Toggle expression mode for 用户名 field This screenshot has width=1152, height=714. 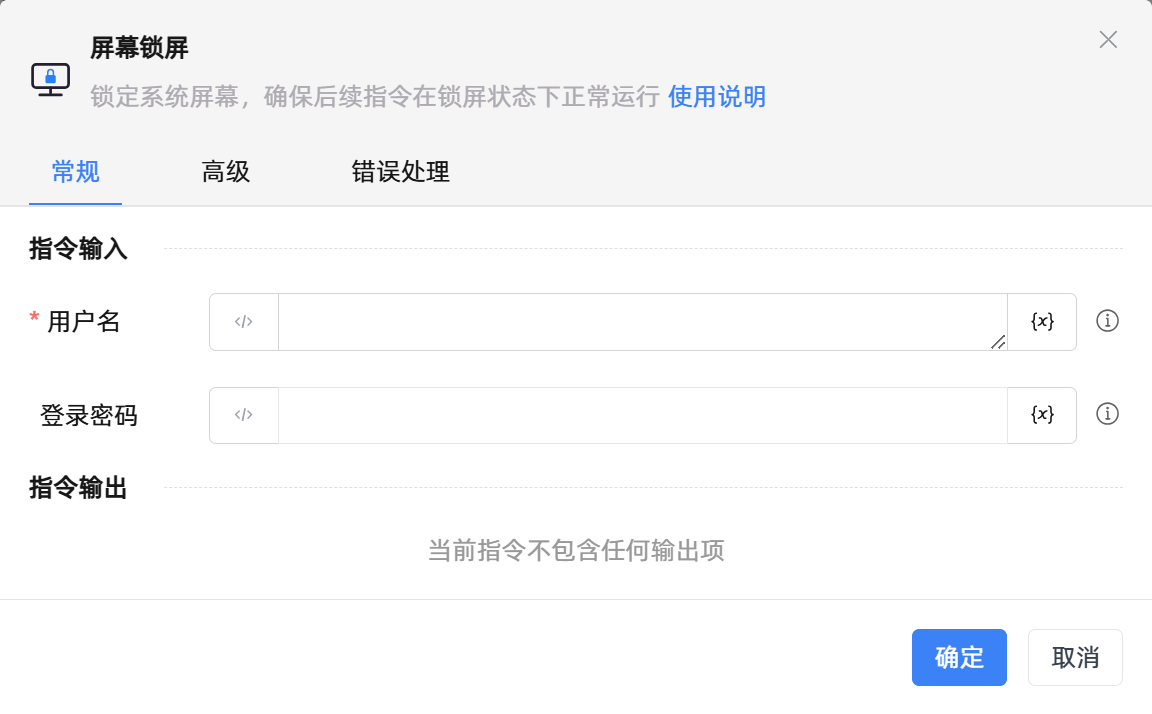coord(244,322)
